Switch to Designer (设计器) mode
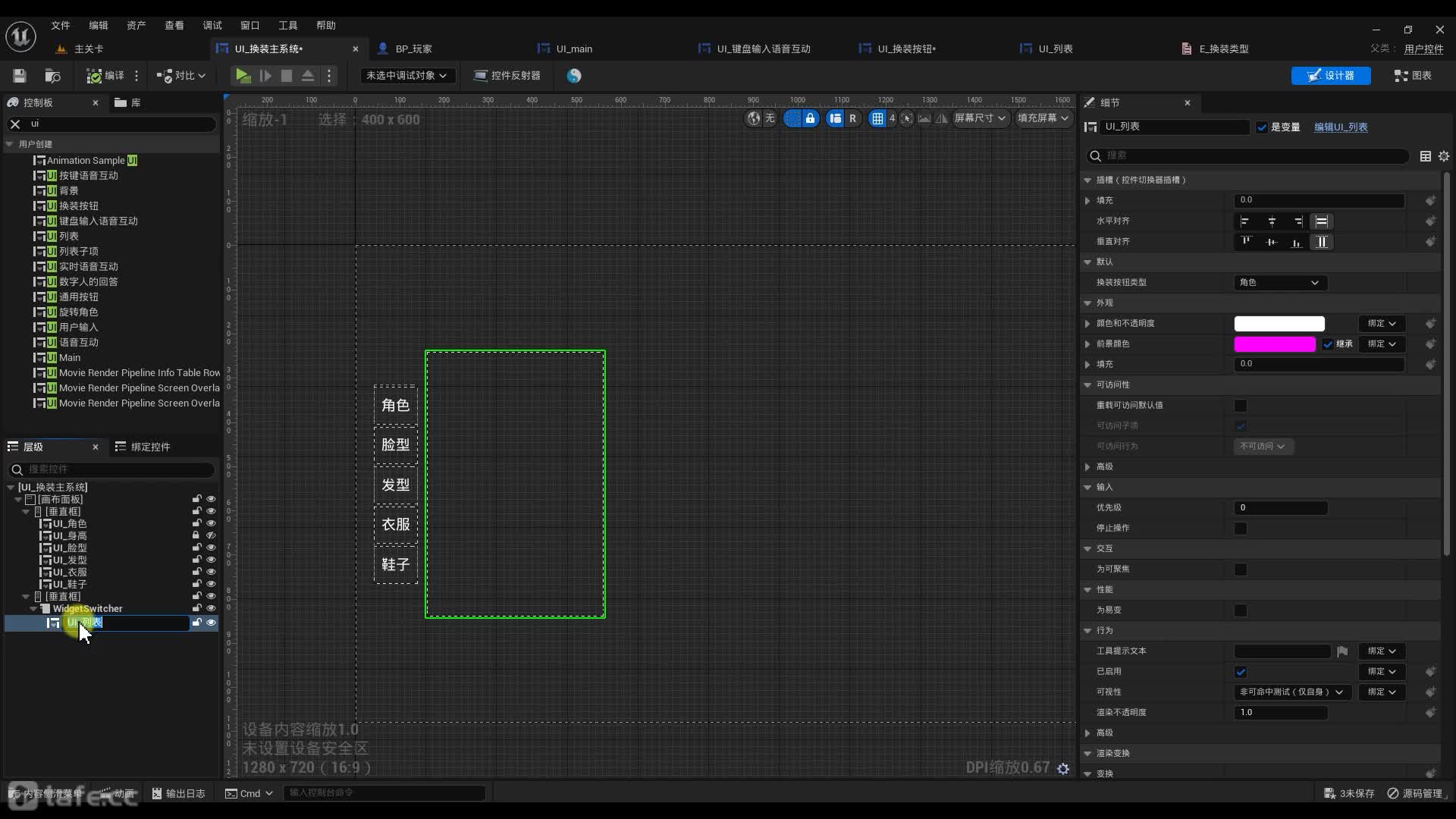The height and width of the screenshot is (819, 1456). pos(1331,76)
